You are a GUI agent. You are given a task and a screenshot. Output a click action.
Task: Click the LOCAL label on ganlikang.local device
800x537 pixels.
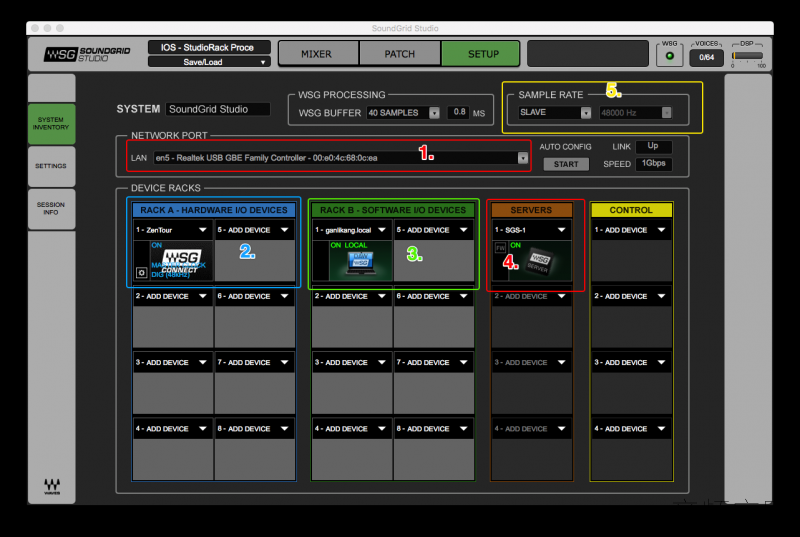[356, 245]
